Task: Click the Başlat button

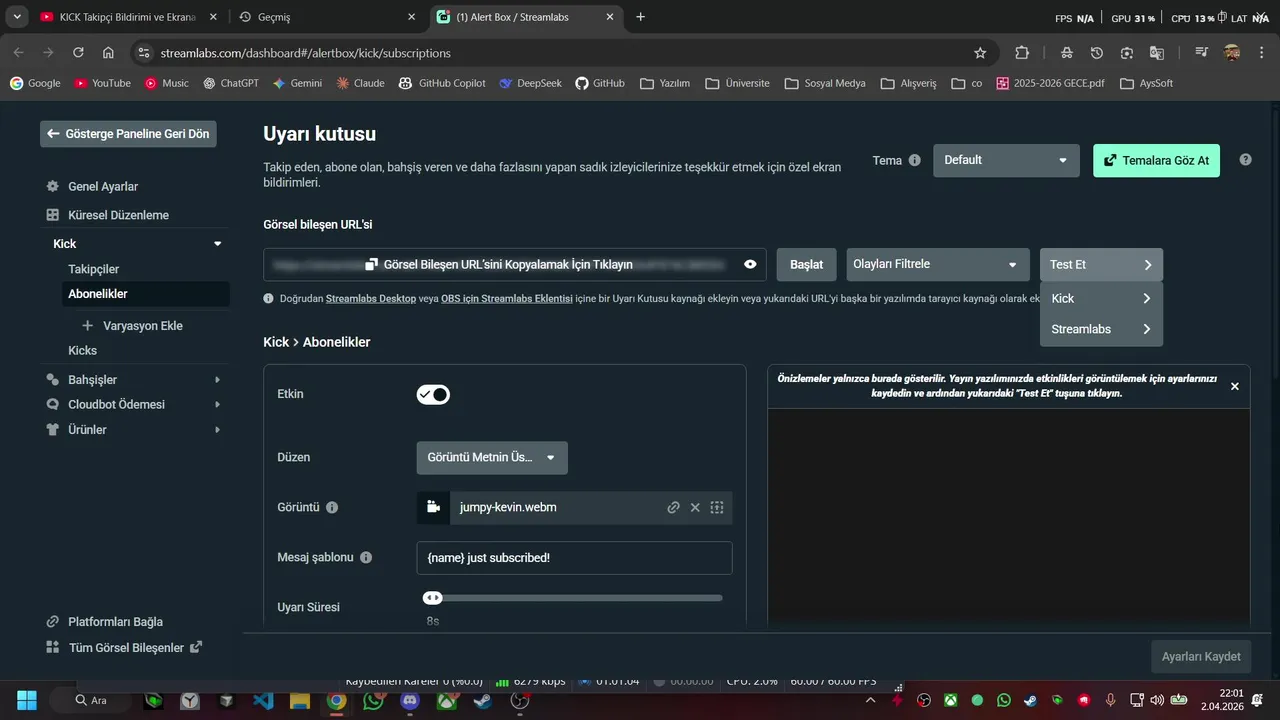Action: [x=806, y=265]
